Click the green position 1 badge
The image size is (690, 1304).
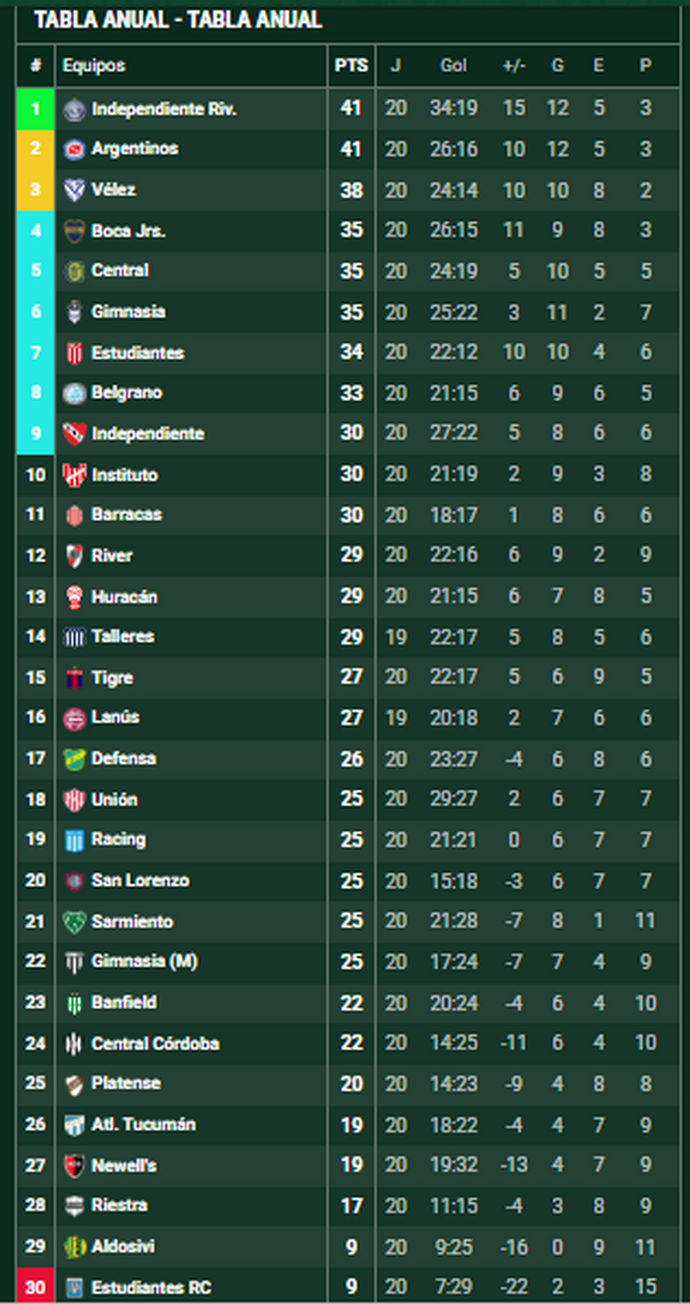pos(36,109)
